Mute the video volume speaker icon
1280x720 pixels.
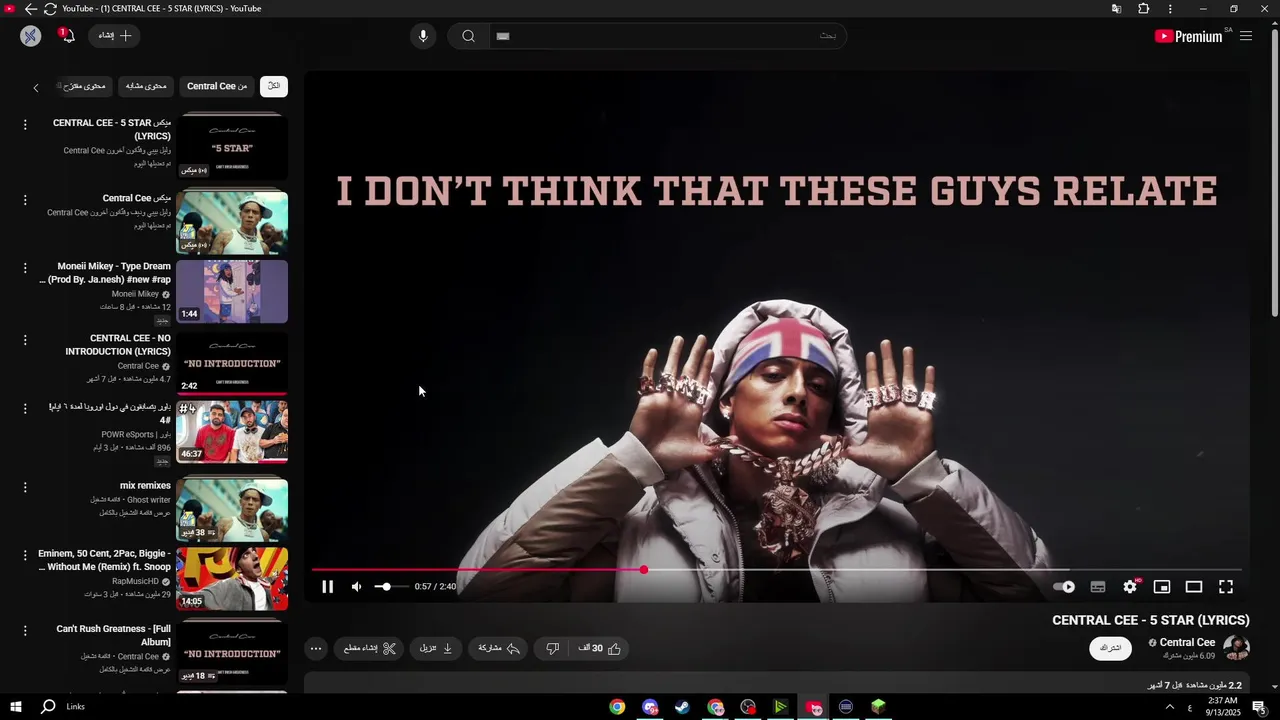coord(357,587)
